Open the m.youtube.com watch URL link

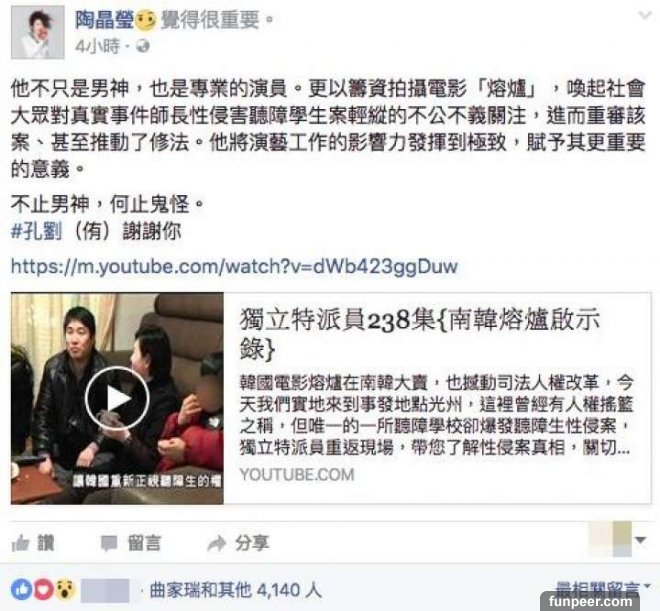pyautogui.click(x=234, y=267)
